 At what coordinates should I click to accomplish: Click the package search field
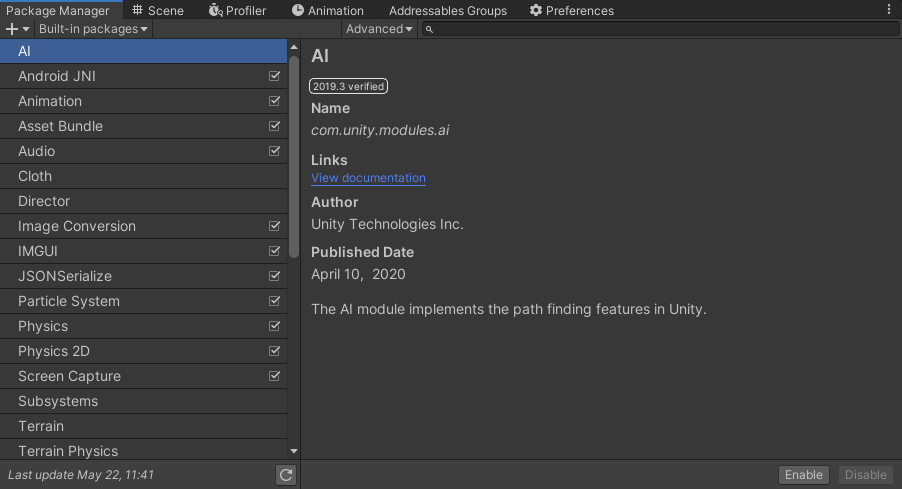click(x=660, y=29)
